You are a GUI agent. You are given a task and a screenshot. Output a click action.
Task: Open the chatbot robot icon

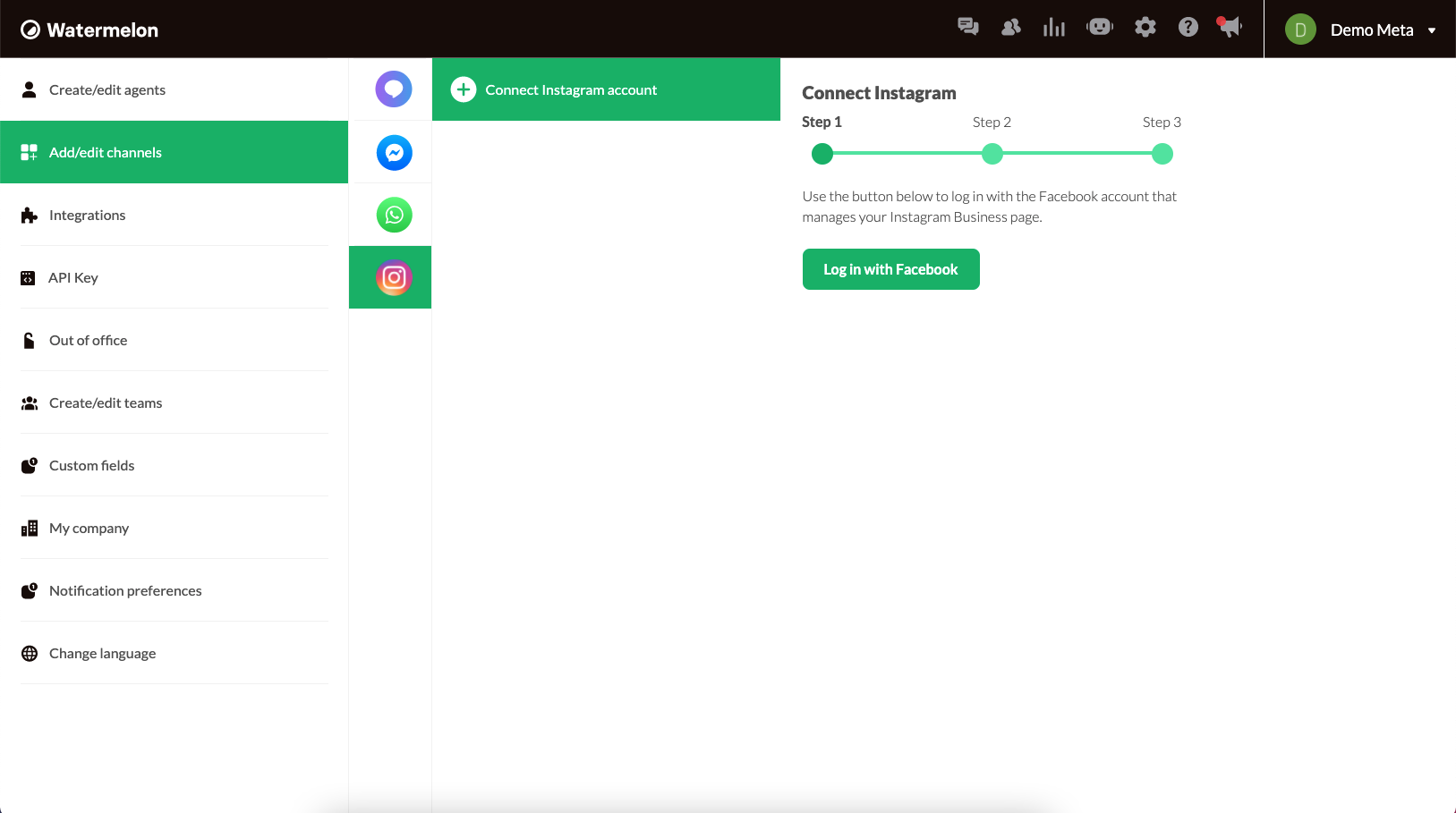click(x=1100, y=27)
